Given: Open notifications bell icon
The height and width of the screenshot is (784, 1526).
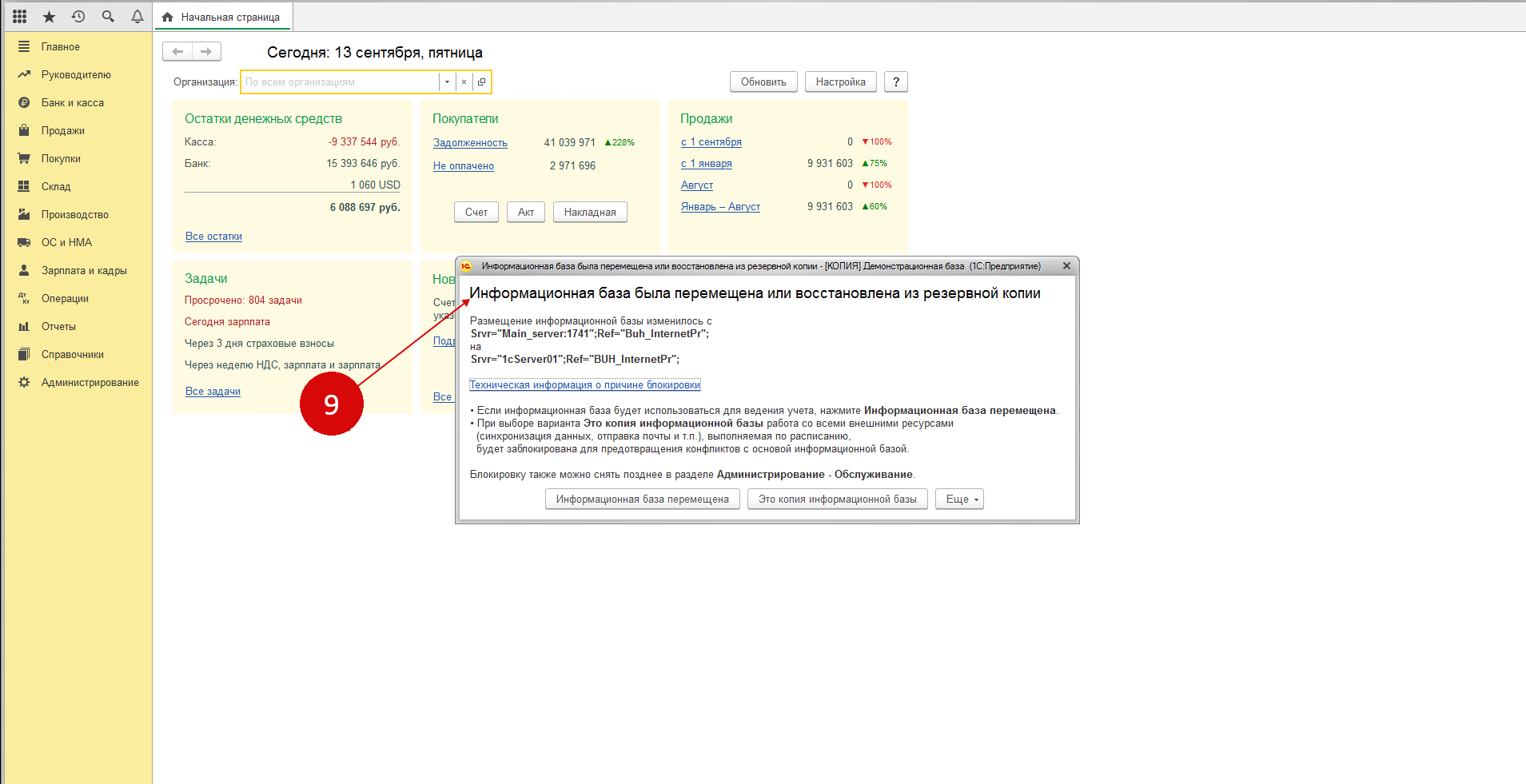Looking at the screenshot, I should point(137,17).
